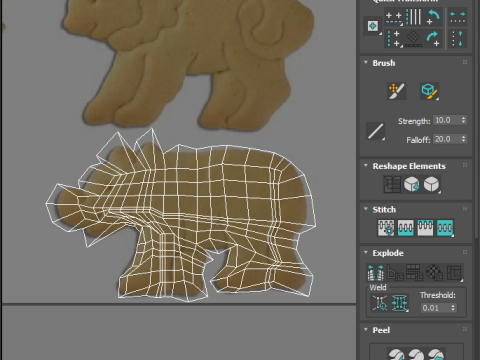Click the Set Pivot icon in Quick Transform

pyautogui.click(x=373, y=26)
